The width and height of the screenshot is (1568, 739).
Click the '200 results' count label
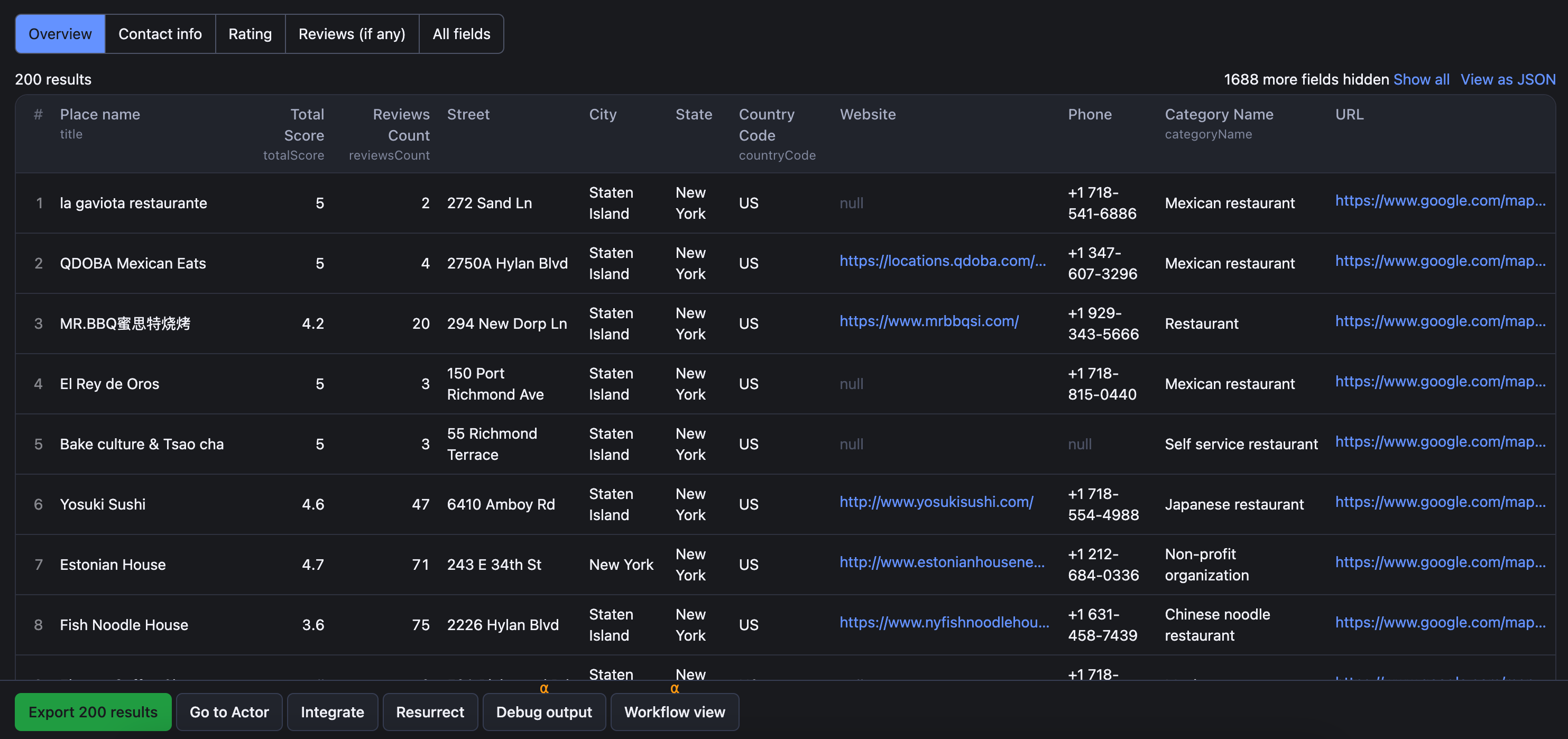click(53, 79)
